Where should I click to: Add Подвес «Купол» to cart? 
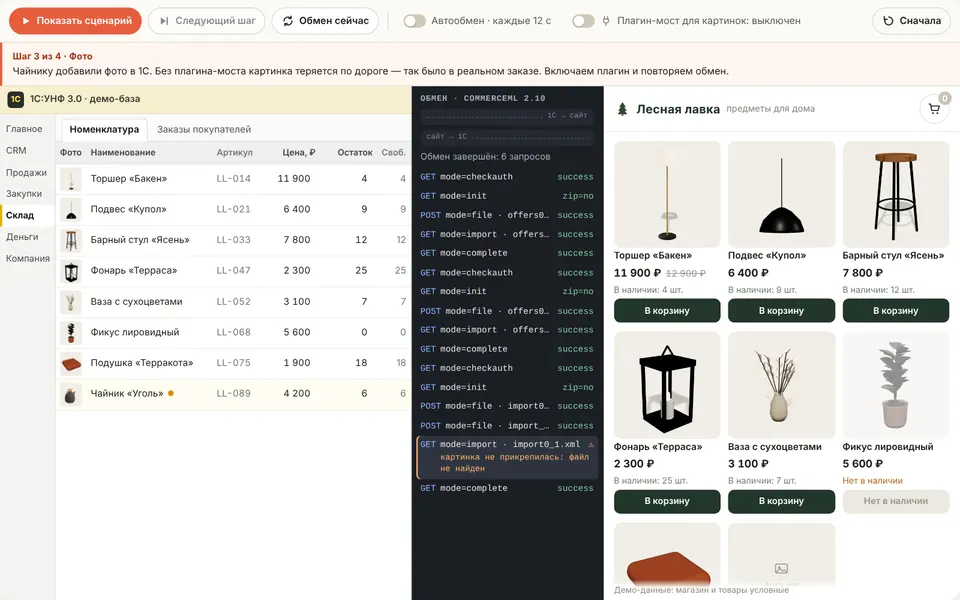[781, 310]
